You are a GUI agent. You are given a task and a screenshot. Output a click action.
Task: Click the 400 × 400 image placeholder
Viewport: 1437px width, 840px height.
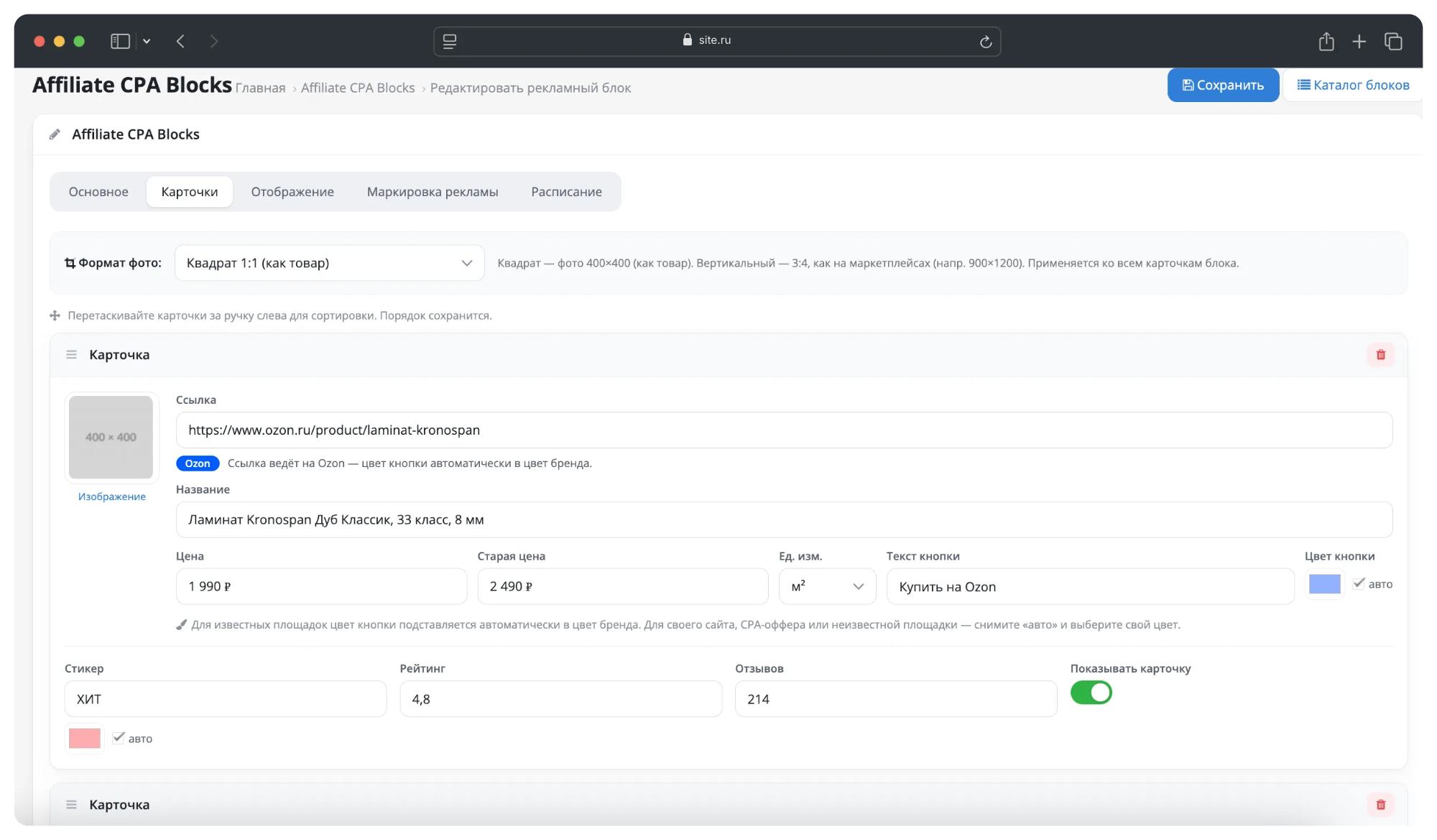[111, 437]
